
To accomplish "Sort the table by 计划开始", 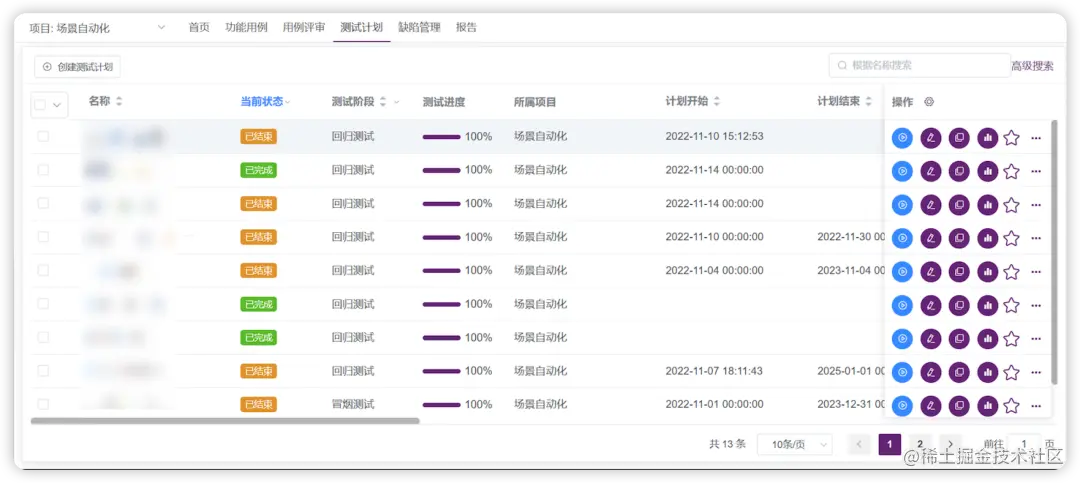I will coord(716,102).
